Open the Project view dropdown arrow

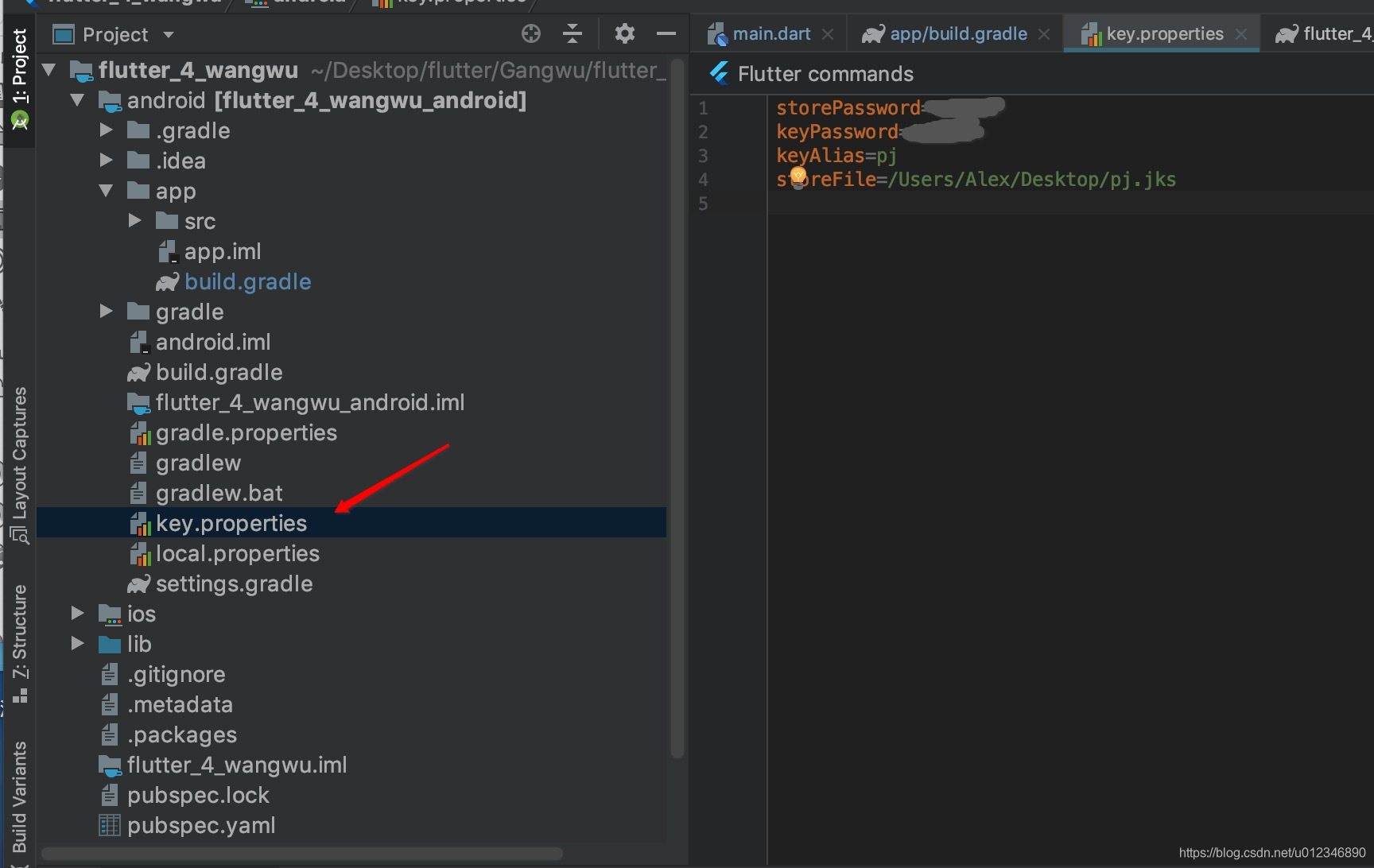click(168, 34)
